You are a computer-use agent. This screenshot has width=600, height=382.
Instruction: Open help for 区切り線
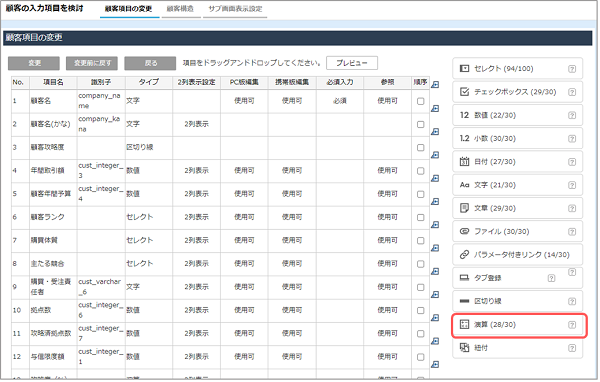(x=572, y=301)
